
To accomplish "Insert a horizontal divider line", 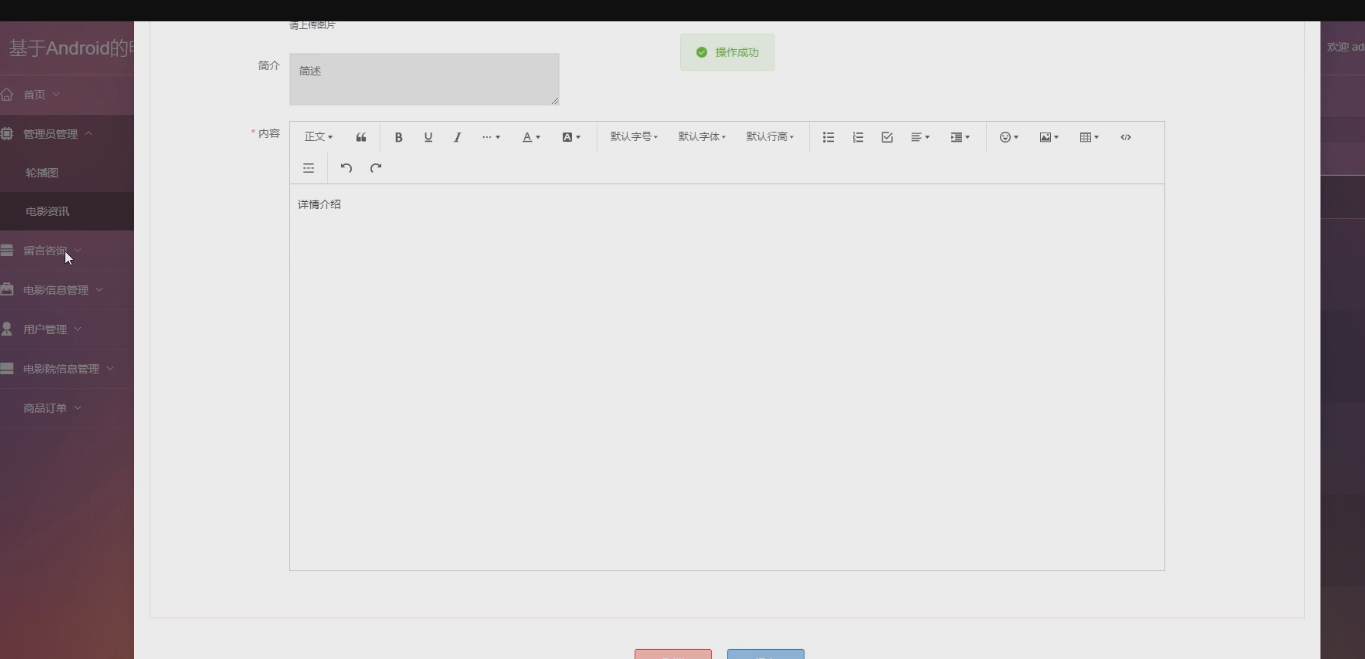I will (x=309, y=168).
